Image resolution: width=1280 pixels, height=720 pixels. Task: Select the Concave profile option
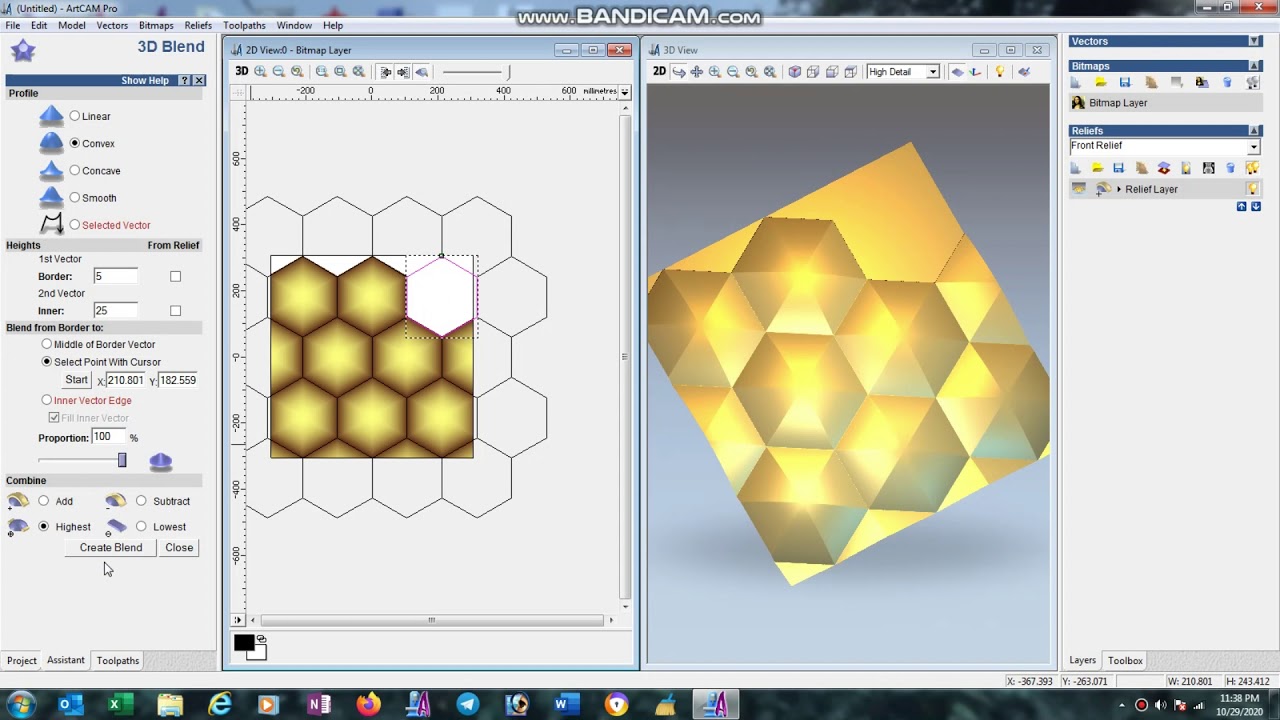click(75, 171)
